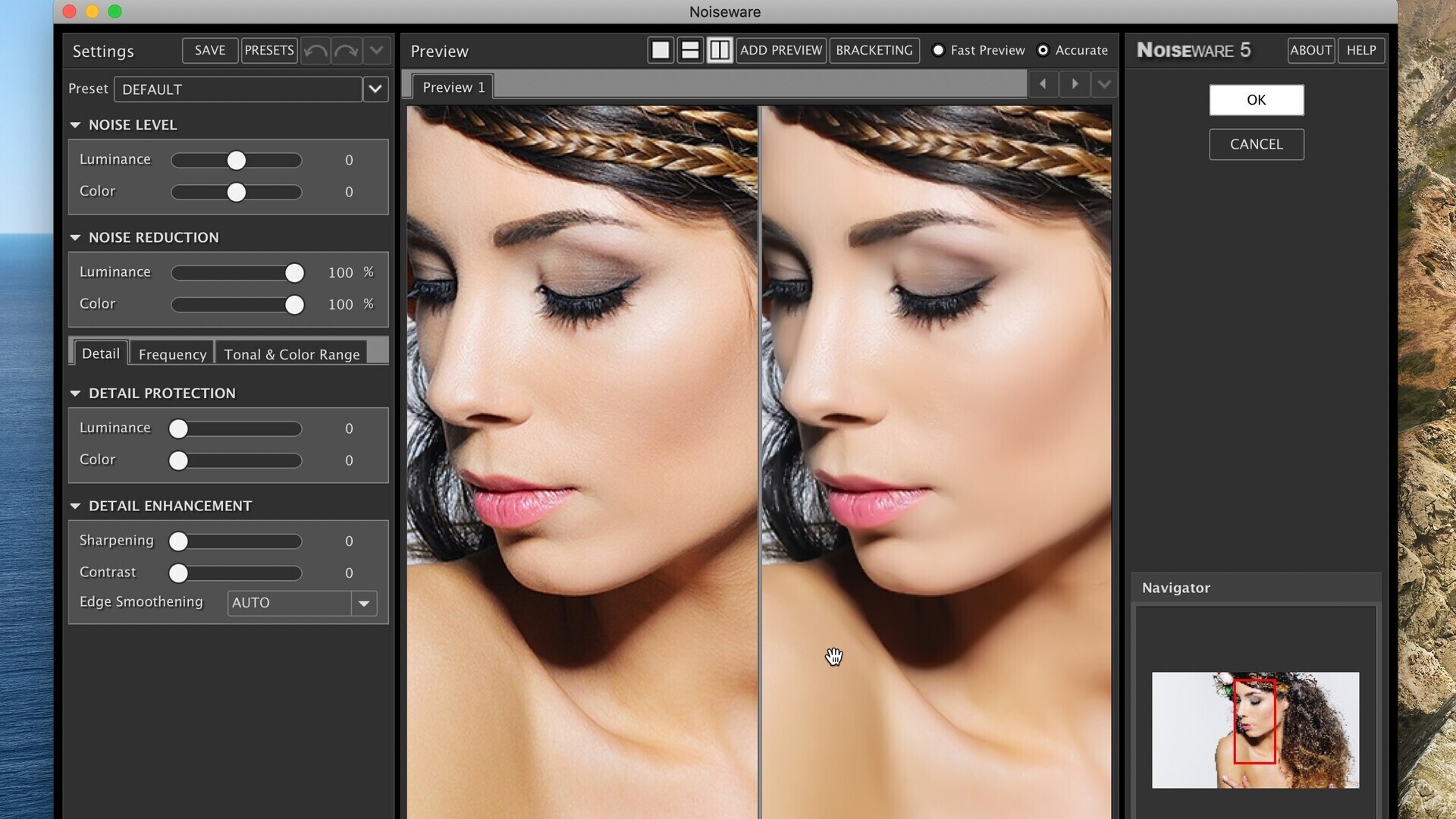This screenshot has width=1456, height=819.
Task: Go to the previous preview tab arrow
Action: [1043, 83]
